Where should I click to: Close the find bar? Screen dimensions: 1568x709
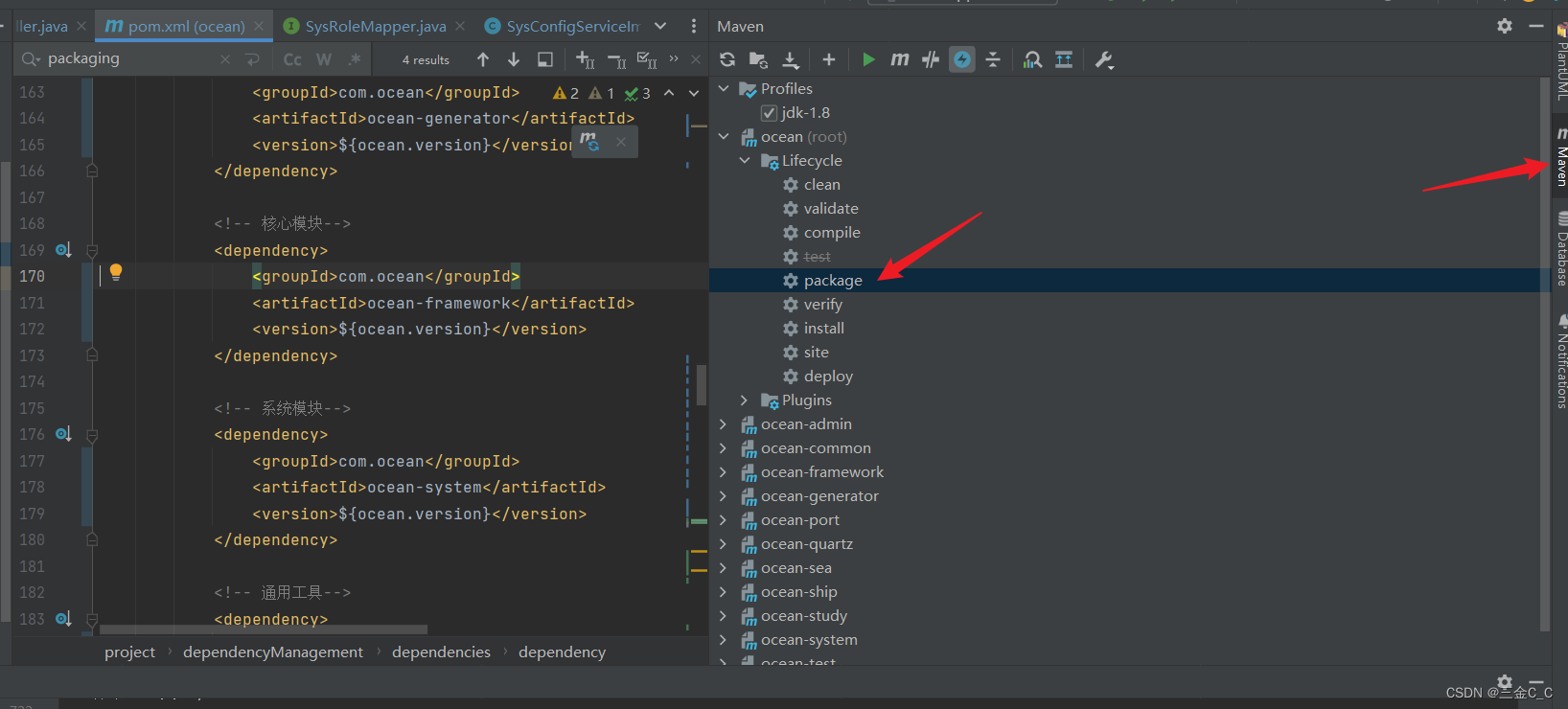click(696, 59)
